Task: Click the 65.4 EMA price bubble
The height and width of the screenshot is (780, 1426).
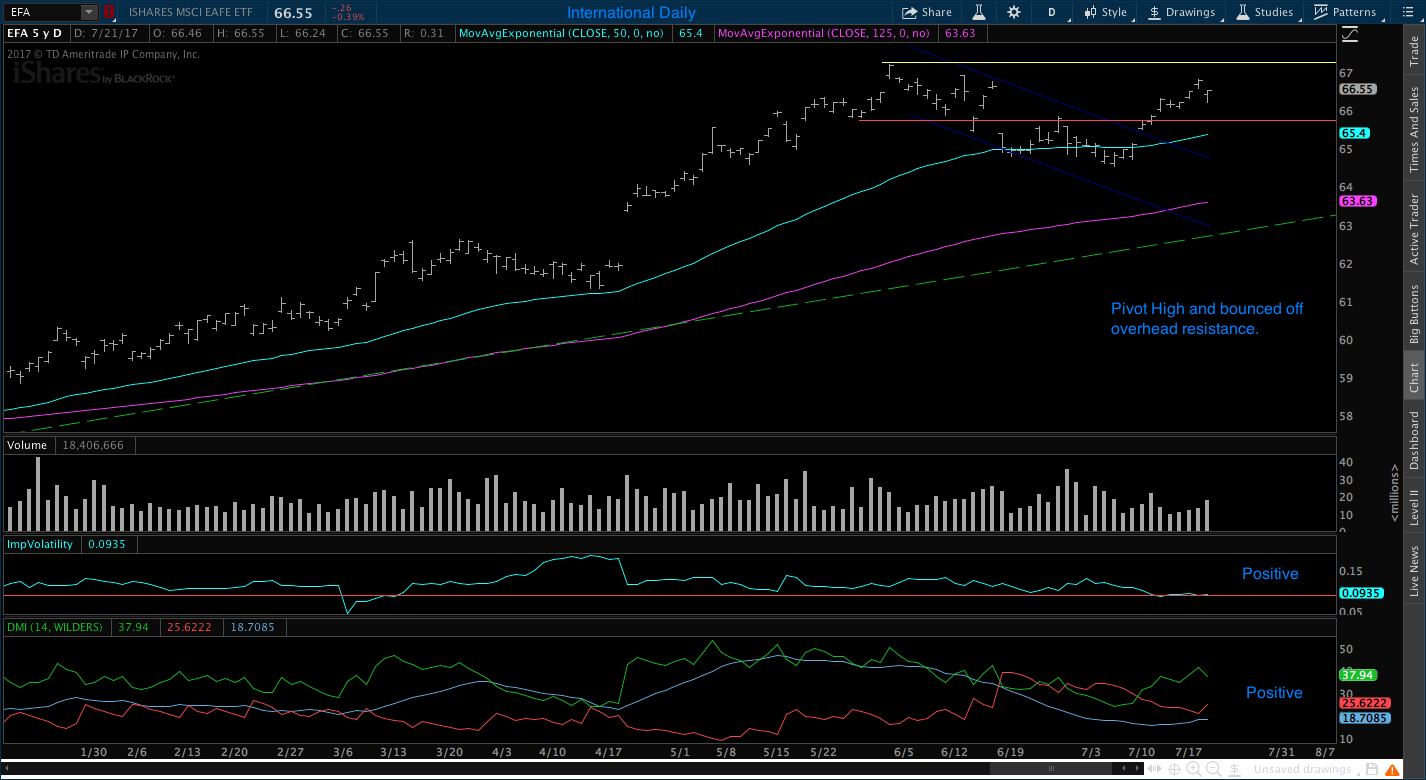Action: 1354,133
